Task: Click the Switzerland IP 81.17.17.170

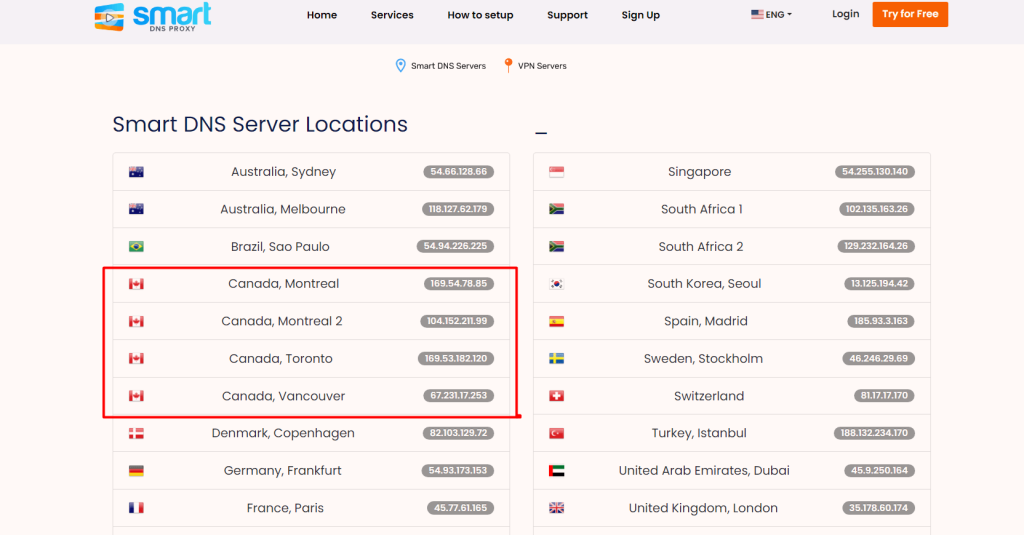Action: coord(884,396)
